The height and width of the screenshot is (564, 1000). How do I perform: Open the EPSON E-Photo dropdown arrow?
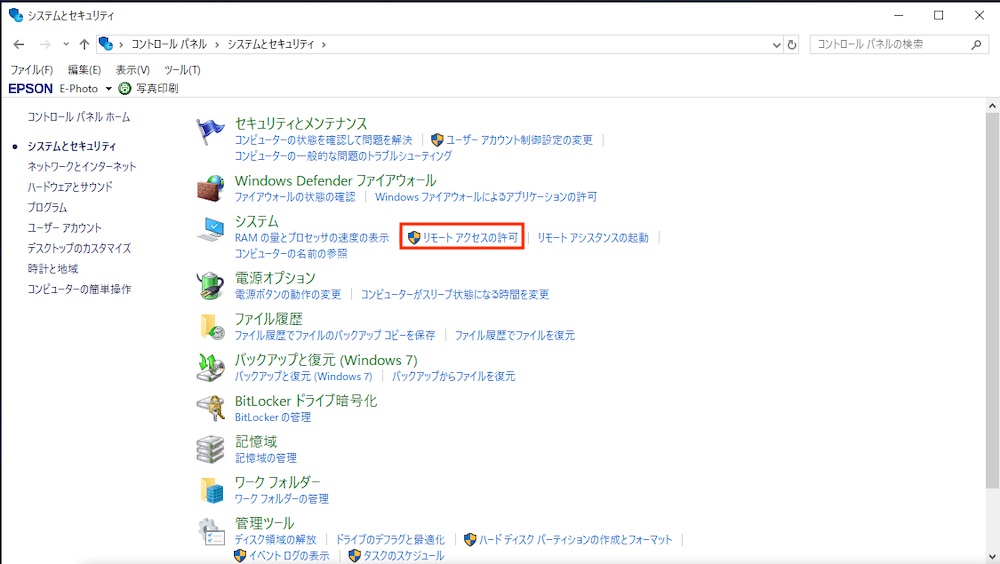point(108,89)
